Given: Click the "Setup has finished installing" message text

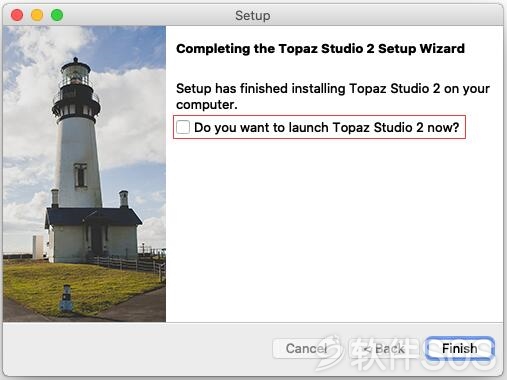Looking at the screenshot, I should [x=333, y=96].
